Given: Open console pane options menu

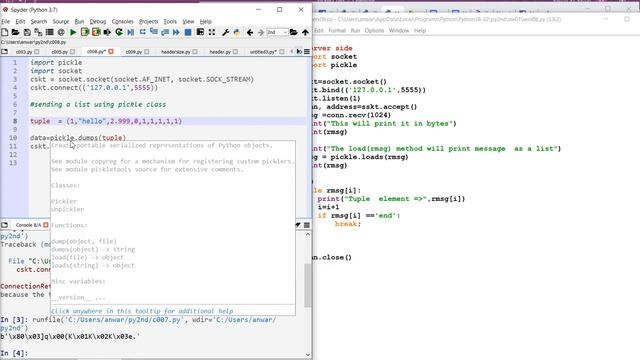Looking at the screenshot, I should 307,225.
